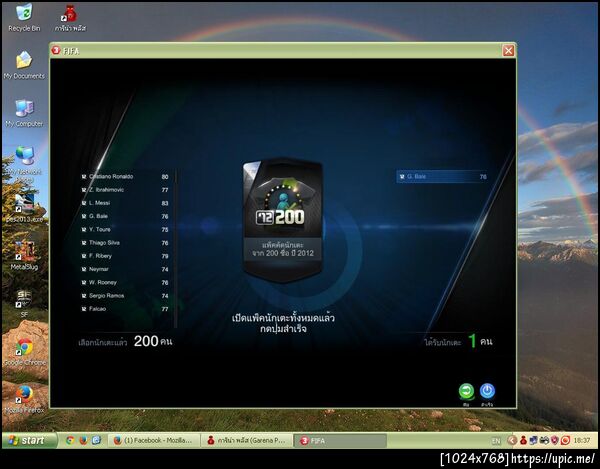600x469 pixels.
Task: Launch Chrome from the quick launch bar
Action: tap(70, 441)
